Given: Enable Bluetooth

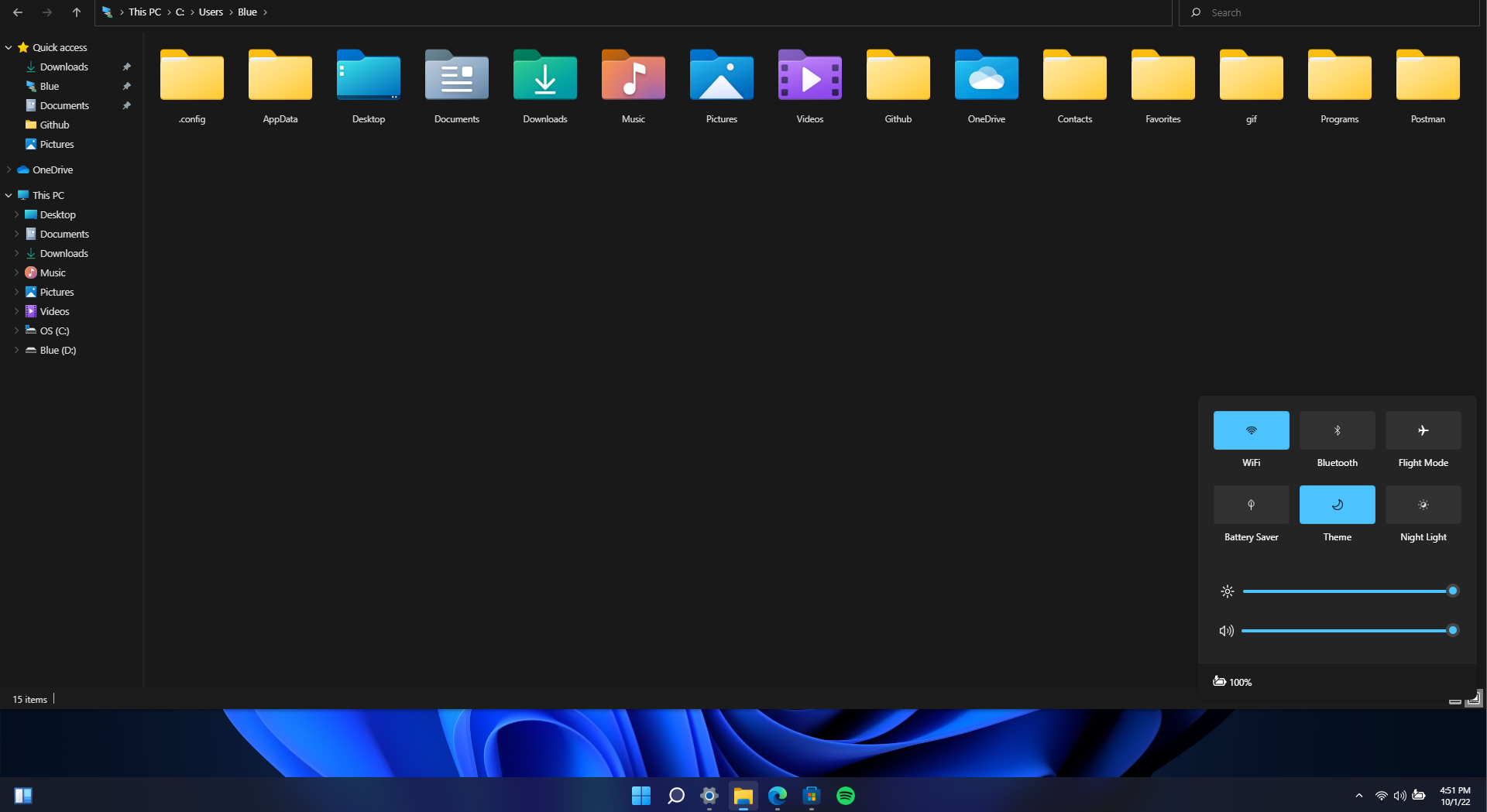Looking at the screenshot, I should click(1337, 430).
